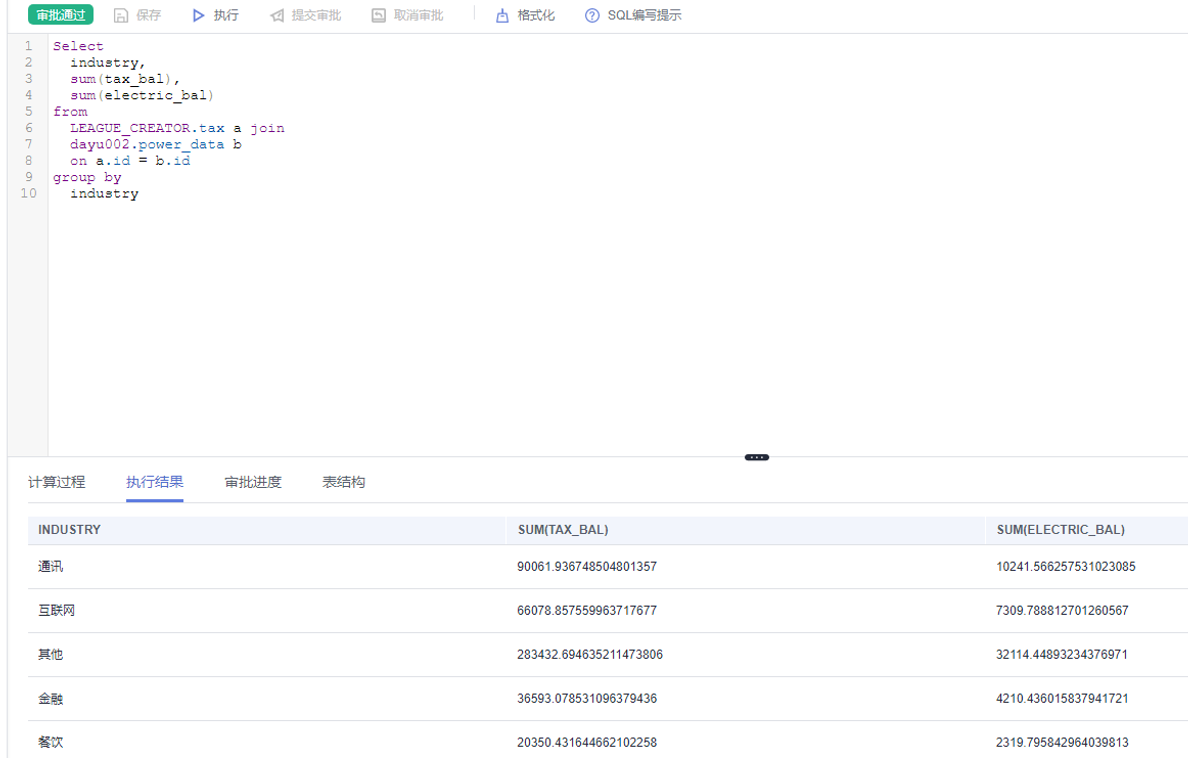This screenshot has width=1188, height=758.
Task: Select the 互联网 industry cell
Action: pos(57,610)
